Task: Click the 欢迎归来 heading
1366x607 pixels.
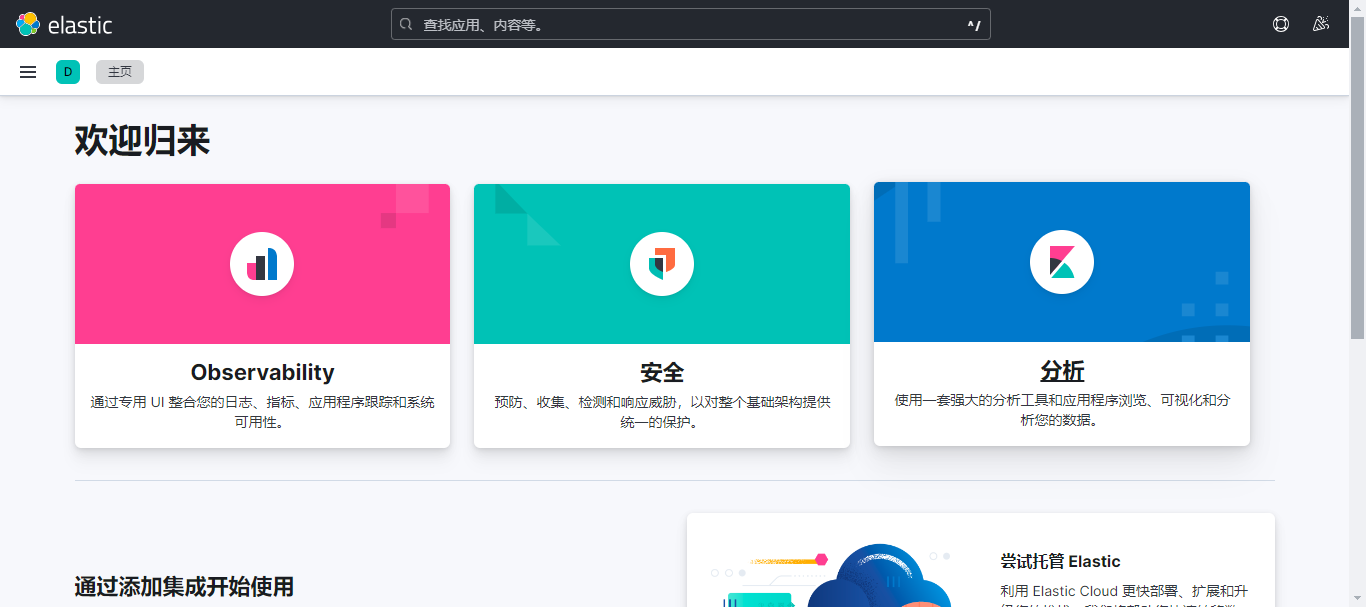Action: (142, 141)
